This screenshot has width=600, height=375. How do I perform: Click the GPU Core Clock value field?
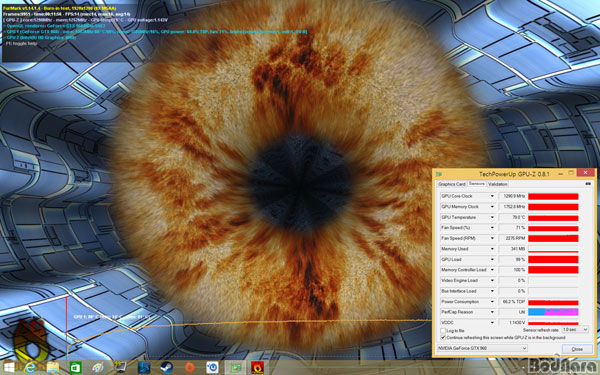[x=512, y=196]
